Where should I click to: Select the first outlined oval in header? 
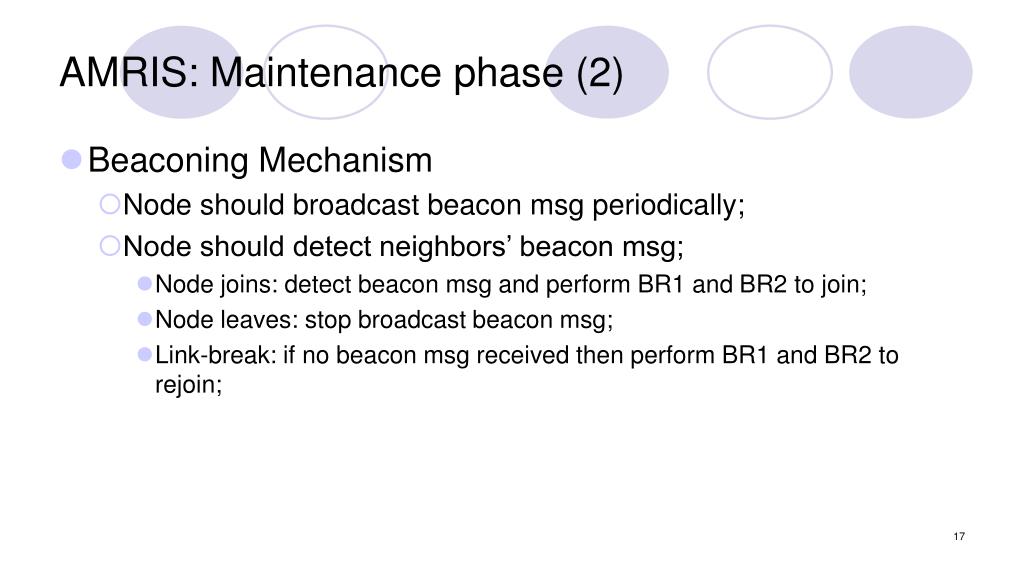tap(326, 72)
